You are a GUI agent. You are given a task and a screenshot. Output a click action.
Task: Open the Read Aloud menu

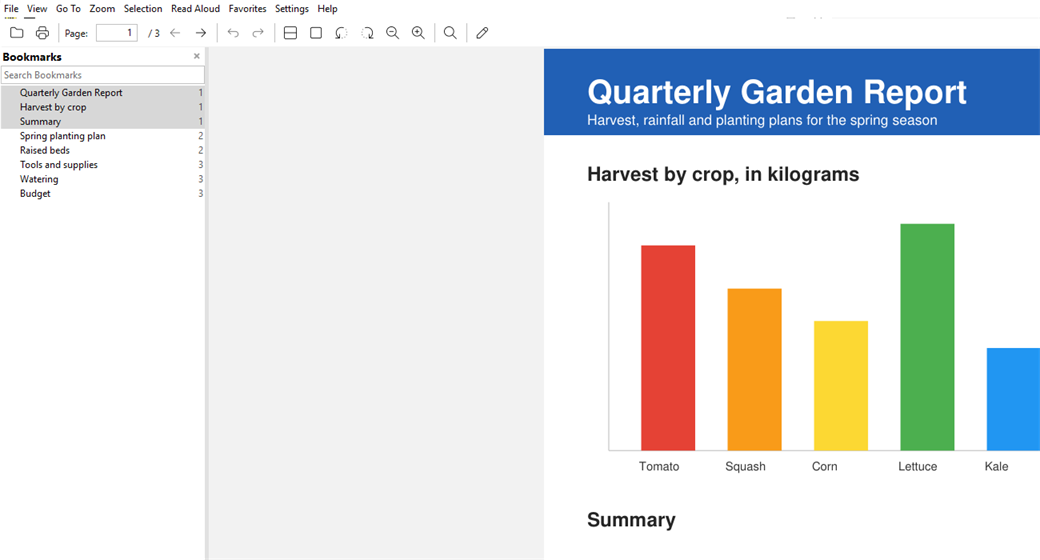click(x=195, y=9)
